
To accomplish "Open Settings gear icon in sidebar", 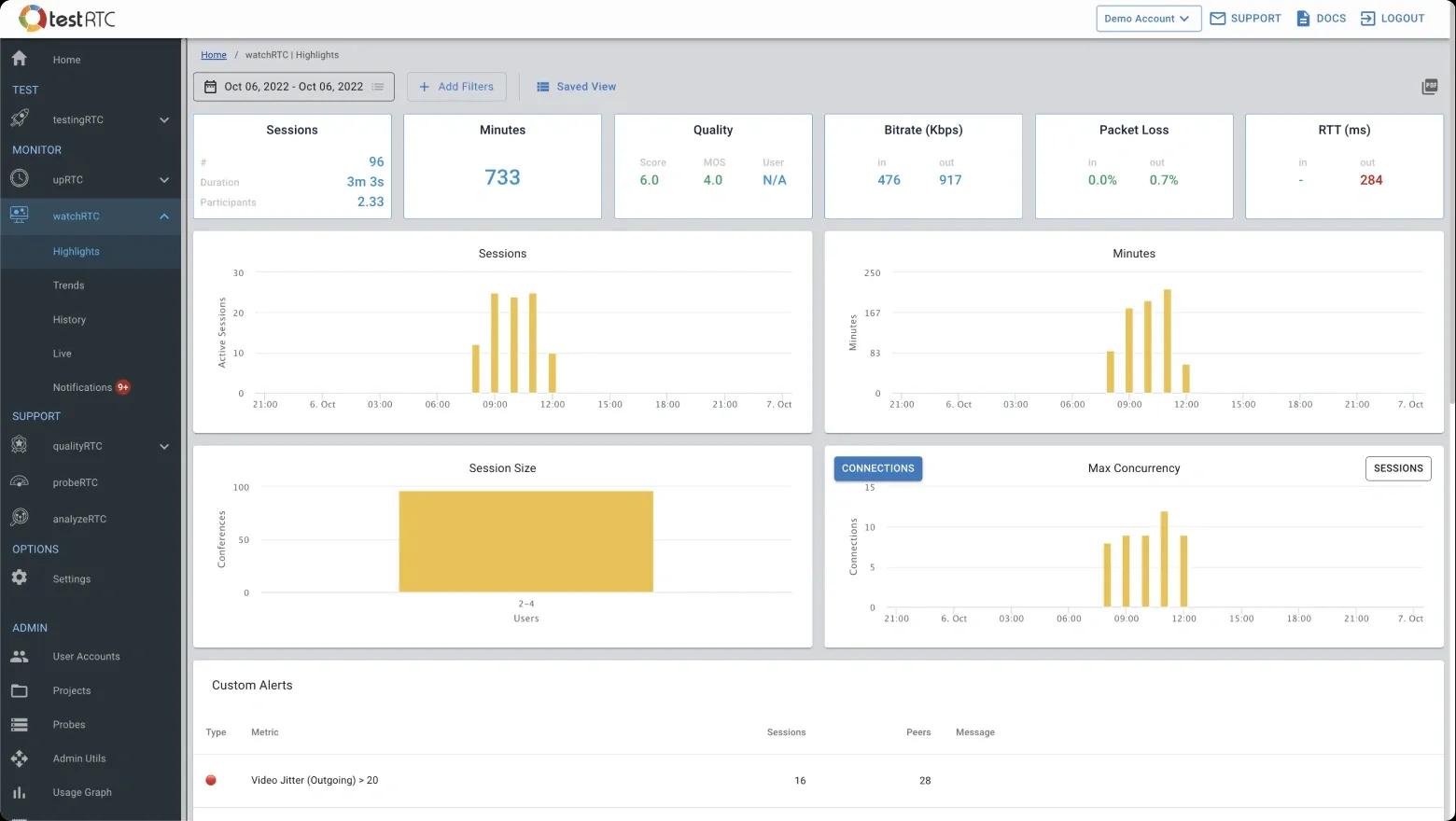I will coord(20,578).
